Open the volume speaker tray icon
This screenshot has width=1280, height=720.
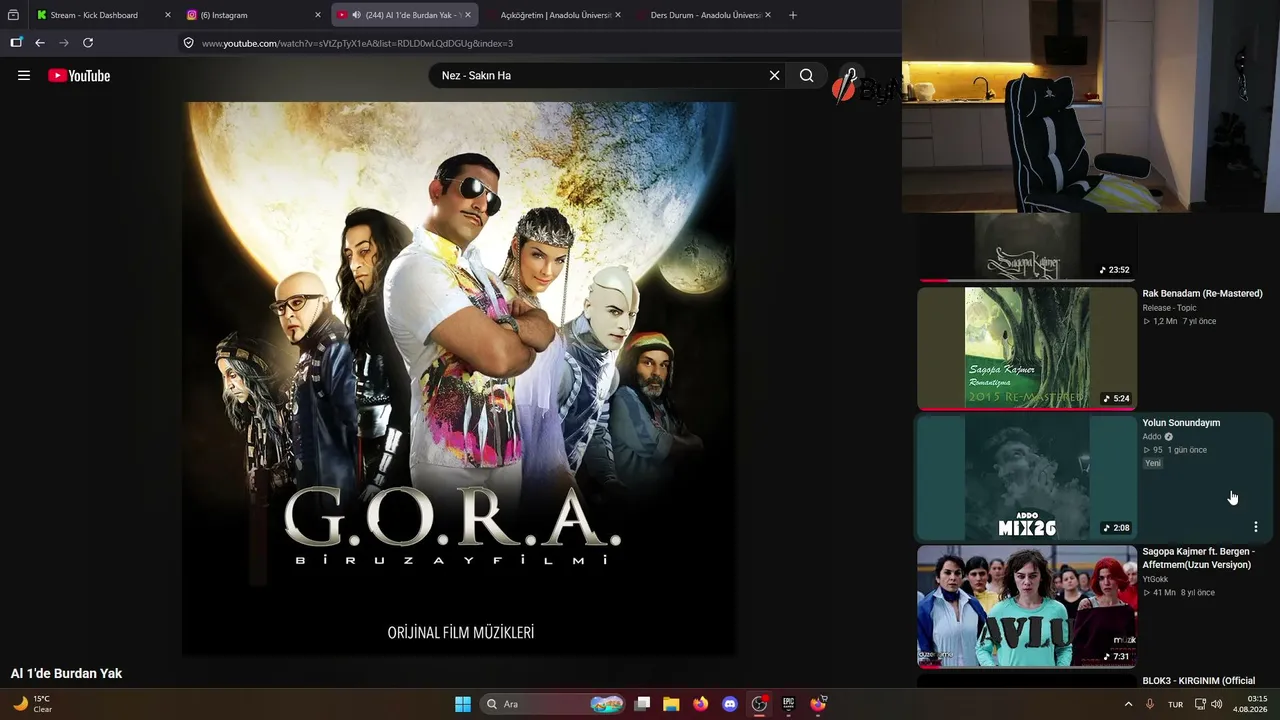[1217, 704]
